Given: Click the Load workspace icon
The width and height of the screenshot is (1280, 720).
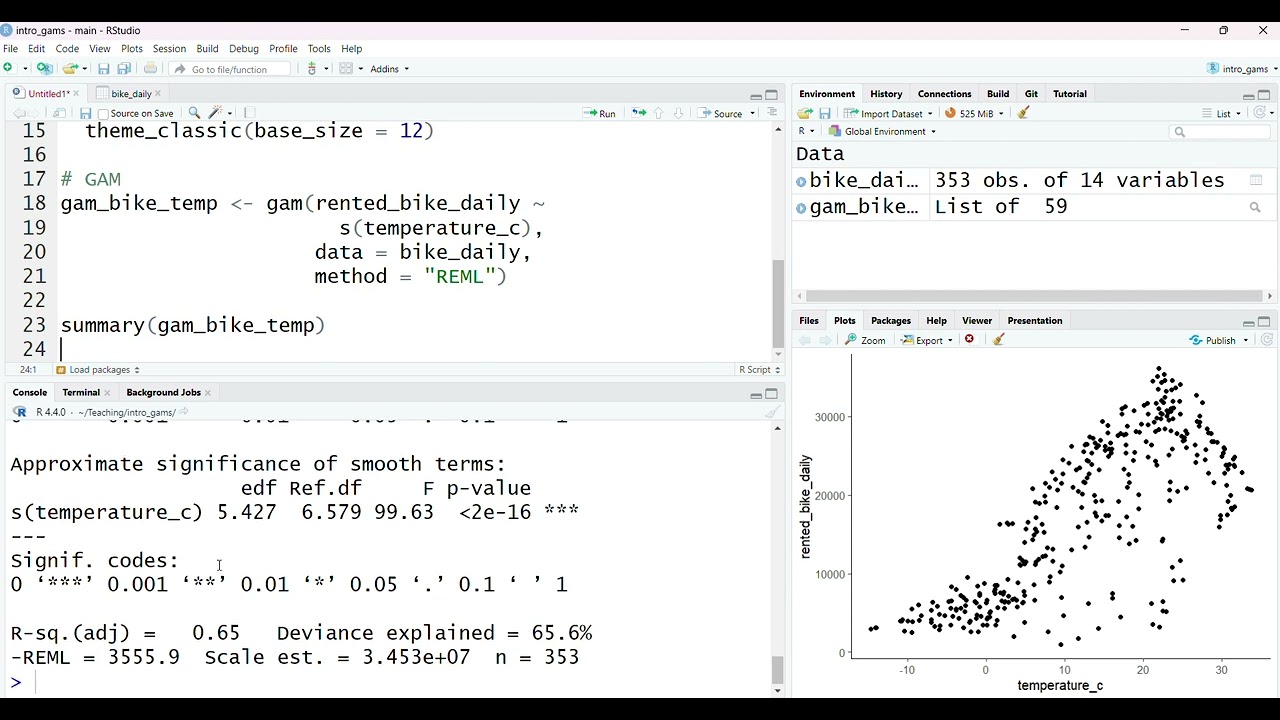Looking at the screenshot, I should pos(805,114).
